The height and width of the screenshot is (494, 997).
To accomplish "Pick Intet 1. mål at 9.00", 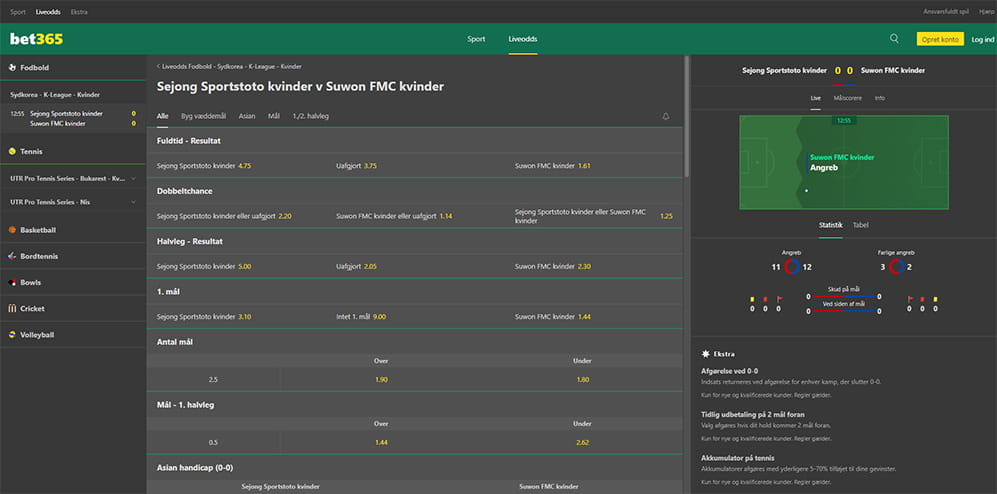I will tap(415, 317).
